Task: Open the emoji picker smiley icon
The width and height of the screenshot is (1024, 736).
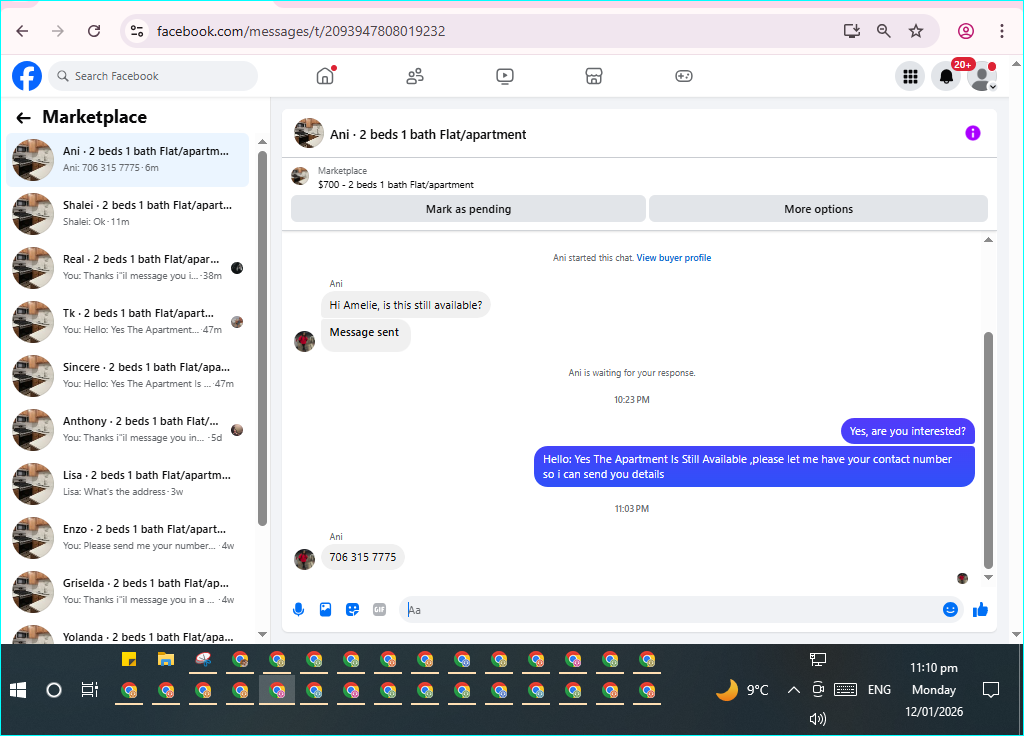Action: click(950, 609)
